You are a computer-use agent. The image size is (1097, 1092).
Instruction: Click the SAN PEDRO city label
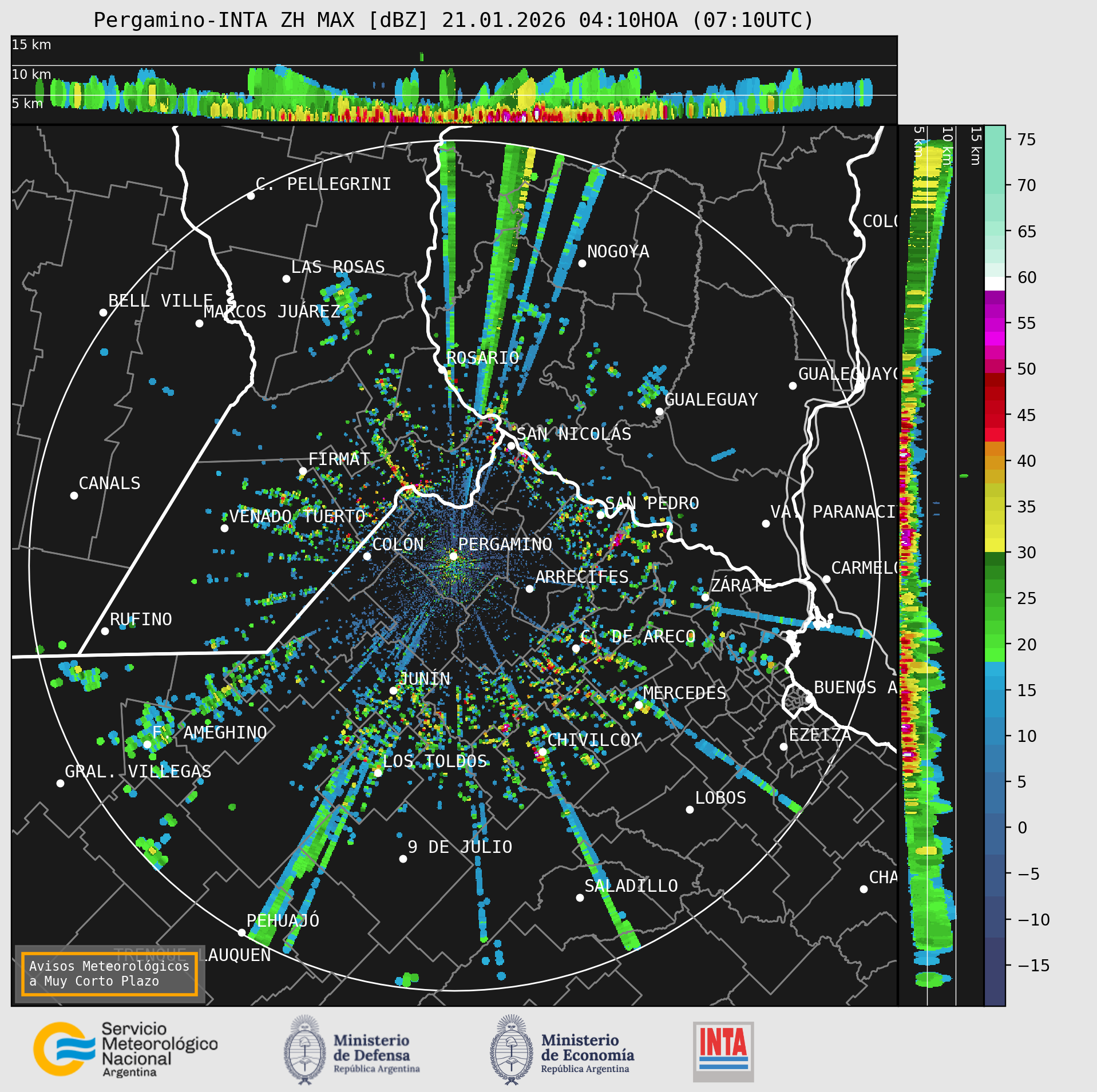pyautogui.click(x=652, y=503)
